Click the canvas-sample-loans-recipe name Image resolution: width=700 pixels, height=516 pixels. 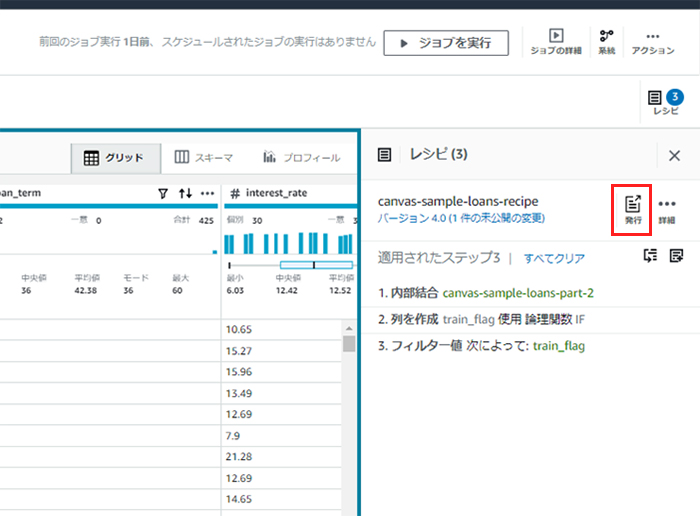458,202
